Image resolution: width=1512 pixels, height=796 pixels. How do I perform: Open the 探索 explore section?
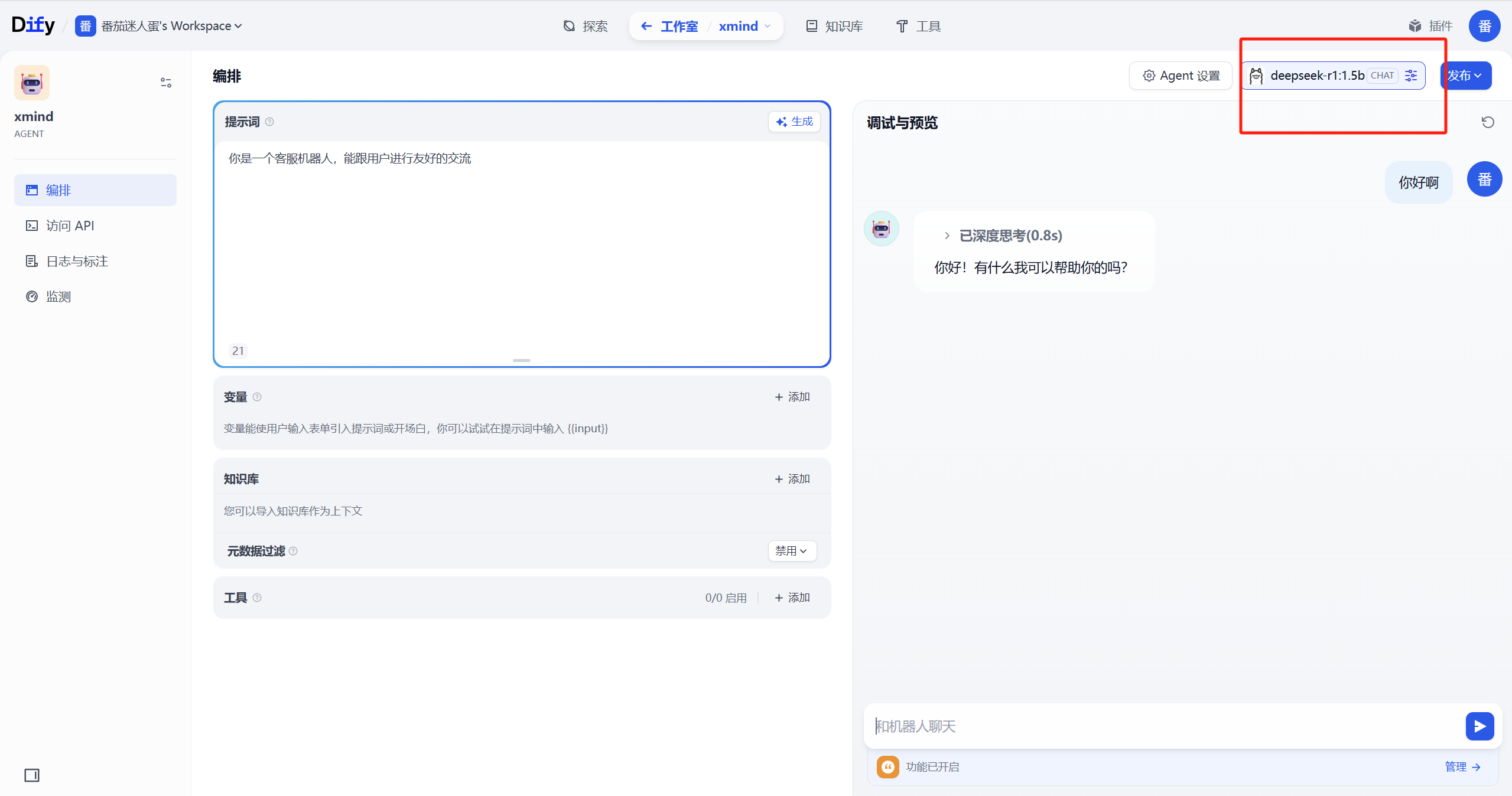point(585,25)
